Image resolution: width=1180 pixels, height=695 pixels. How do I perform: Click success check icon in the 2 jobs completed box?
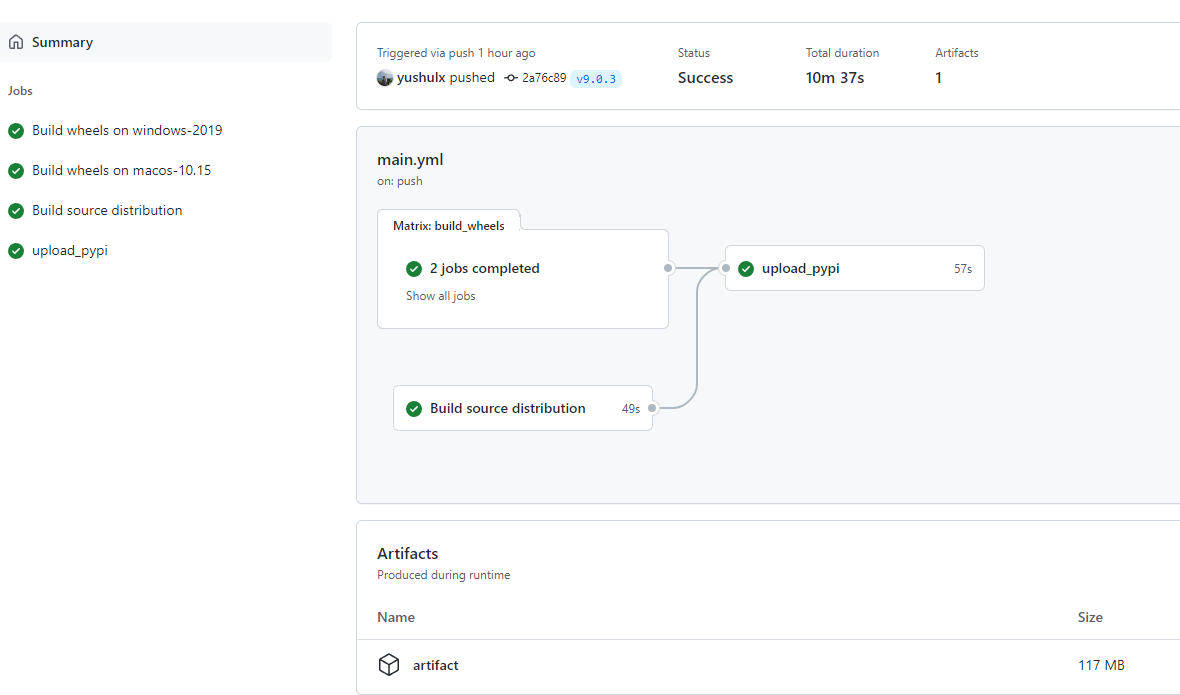[414, 269]
